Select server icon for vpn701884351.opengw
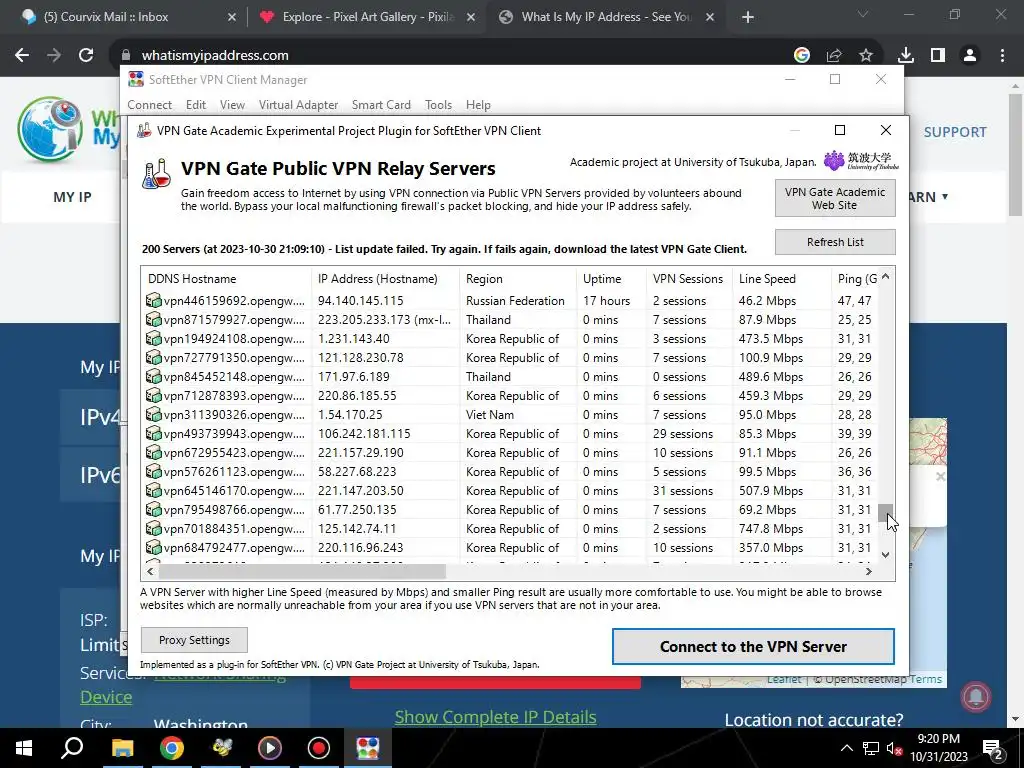 tap(153, 528)
